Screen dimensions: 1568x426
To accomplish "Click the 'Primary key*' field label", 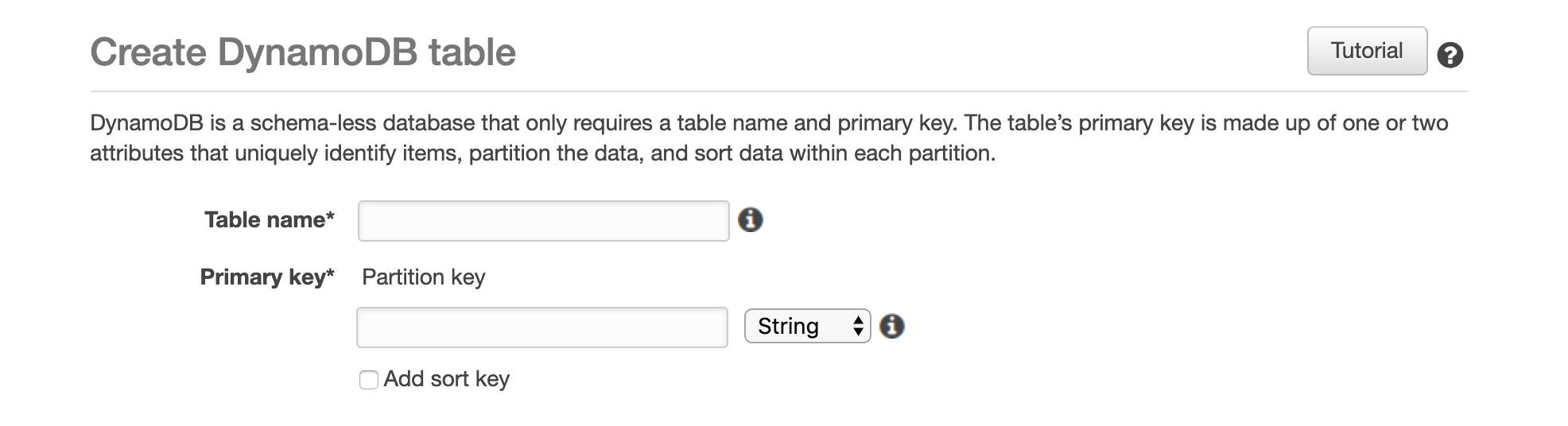I will pos(266,277).
